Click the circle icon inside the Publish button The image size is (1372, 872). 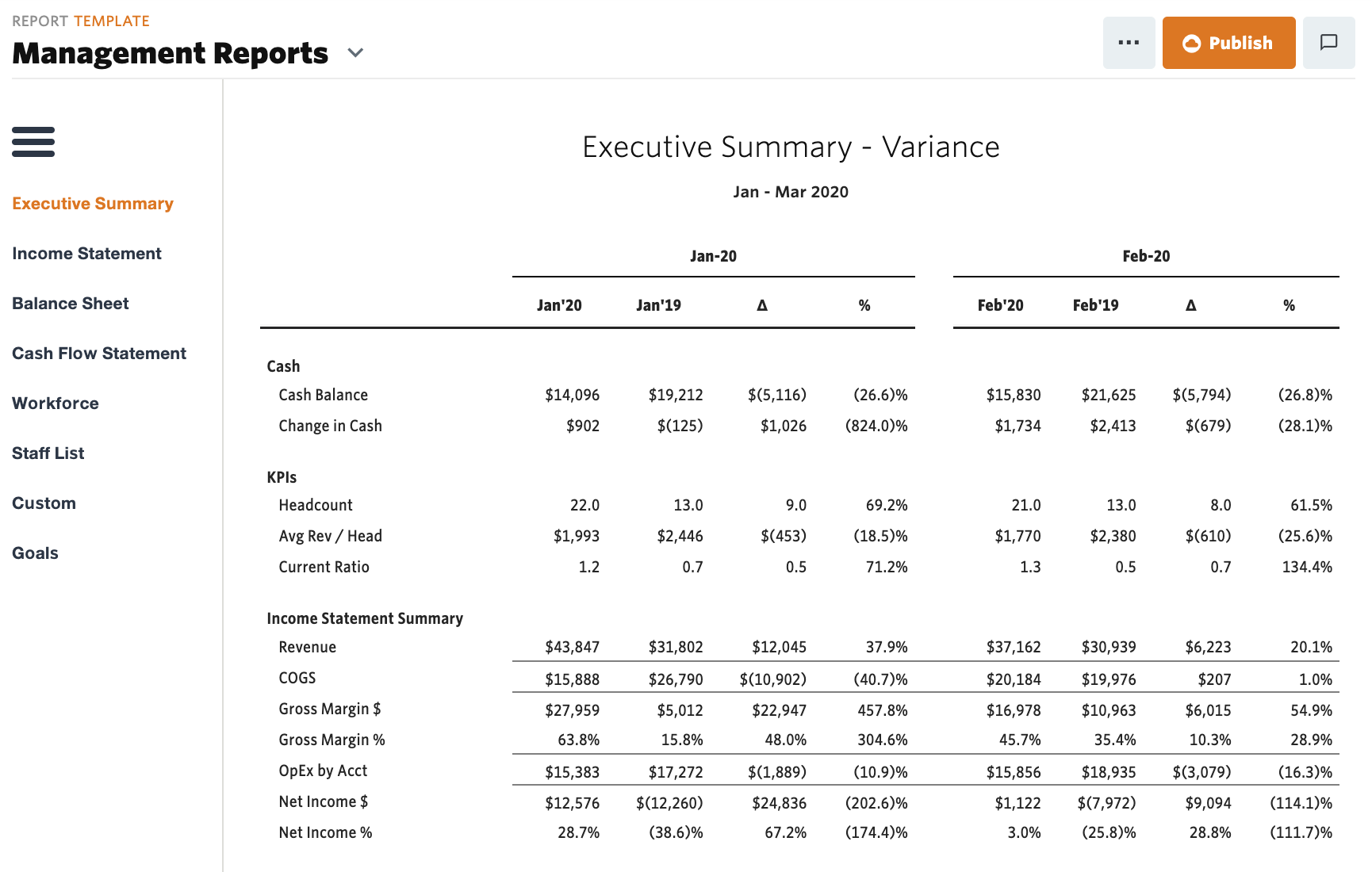(x=1192, y=44)
